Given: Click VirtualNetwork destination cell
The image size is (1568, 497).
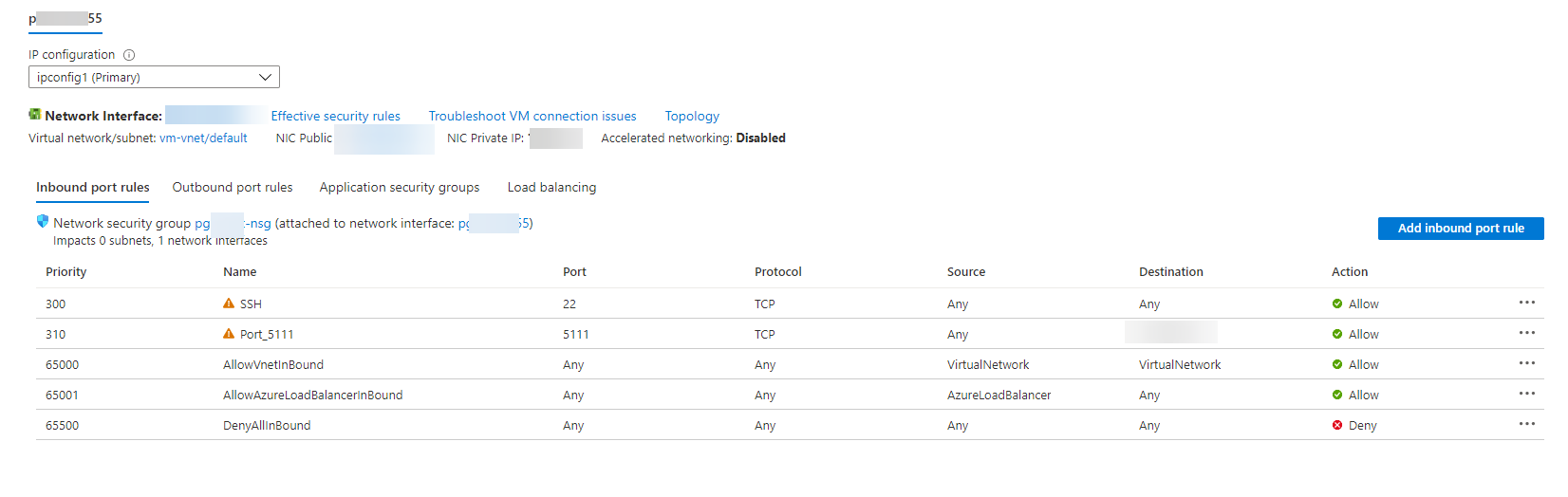Looking at the screenshot, I should tap(1180, 365).
